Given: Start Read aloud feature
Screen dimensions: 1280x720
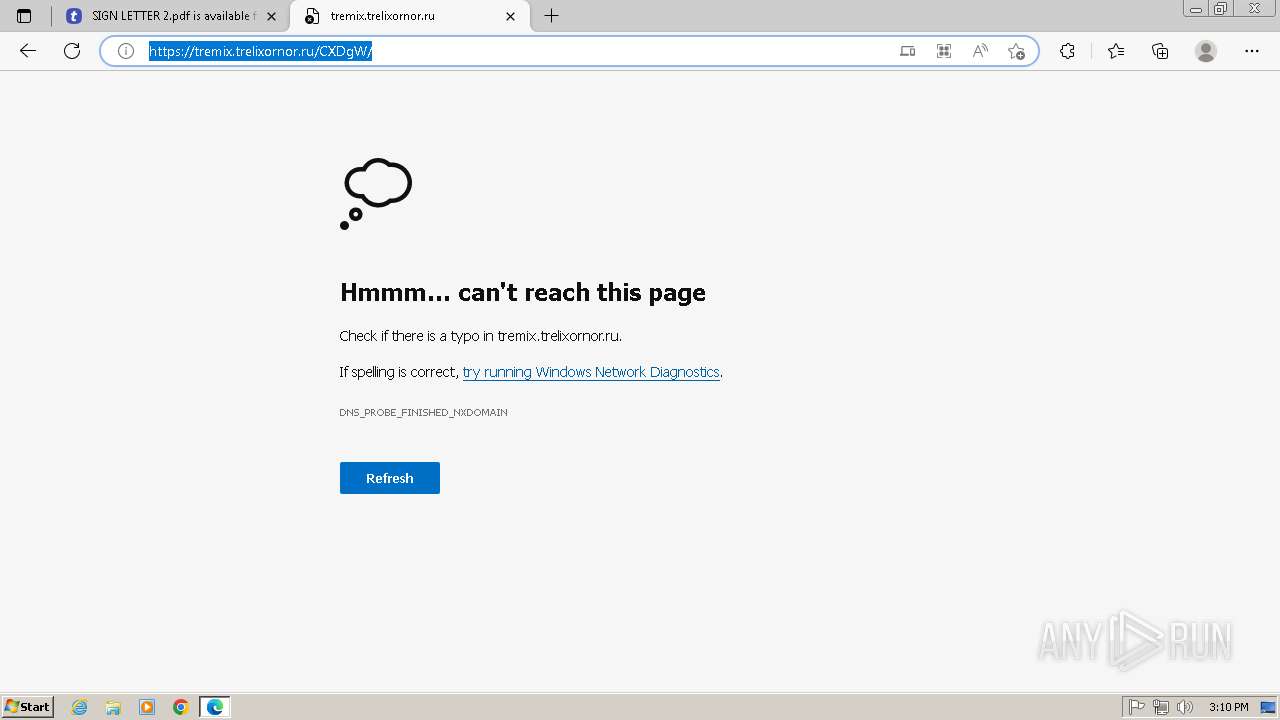Looking at the screenshot, I should (x=980, y=51).
